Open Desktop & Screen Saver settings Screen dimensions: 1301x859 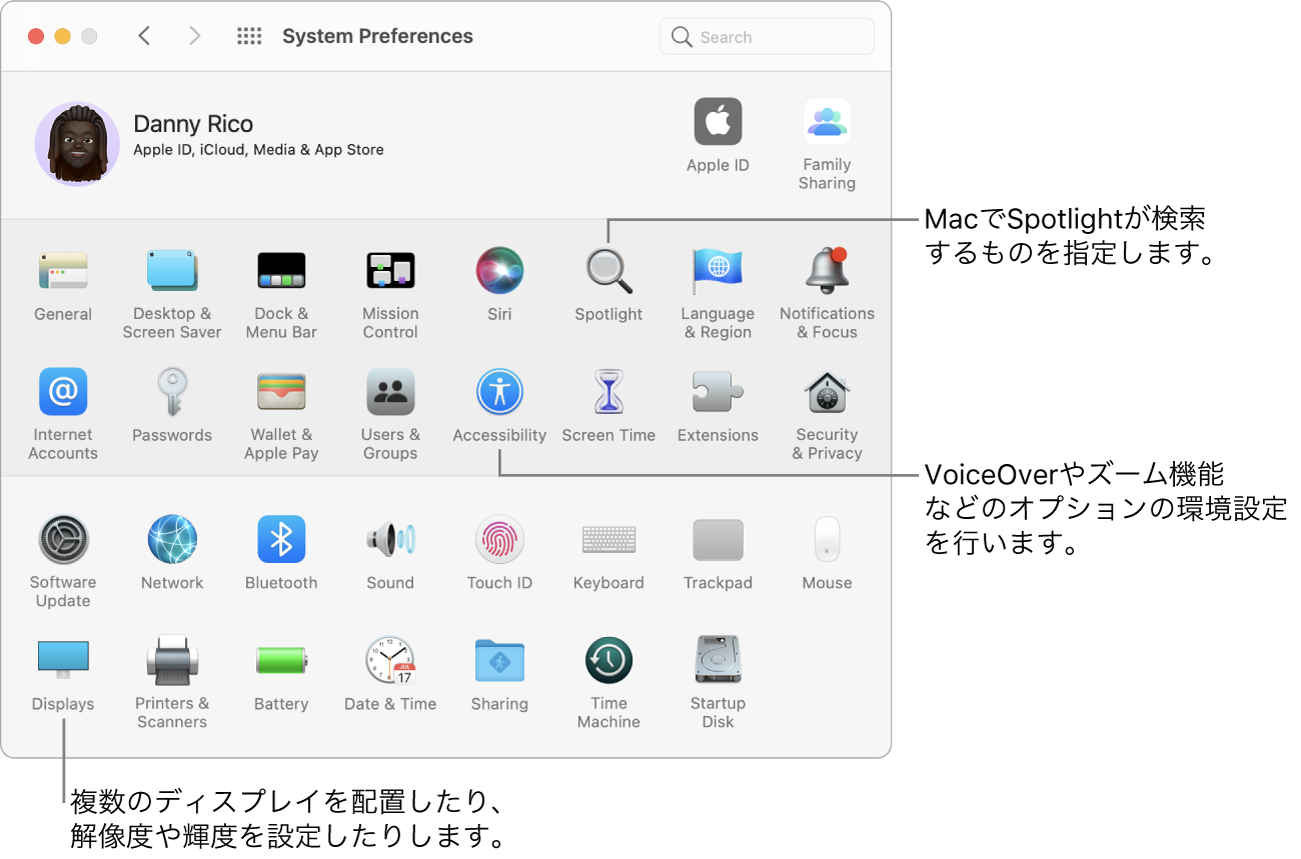click(172, 270)
